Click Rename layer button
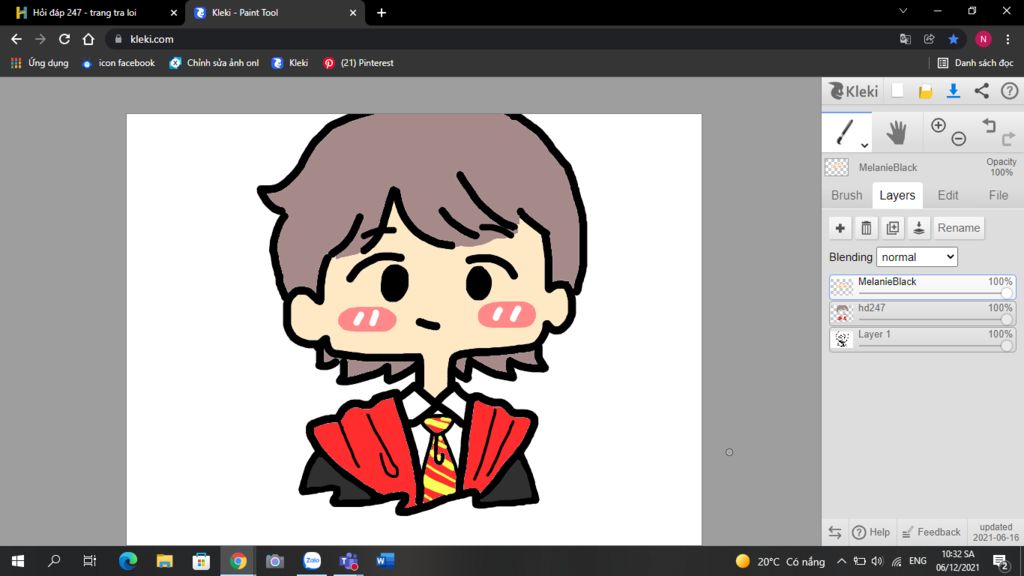Viewport: 1024px width, 576px height. 959,228
